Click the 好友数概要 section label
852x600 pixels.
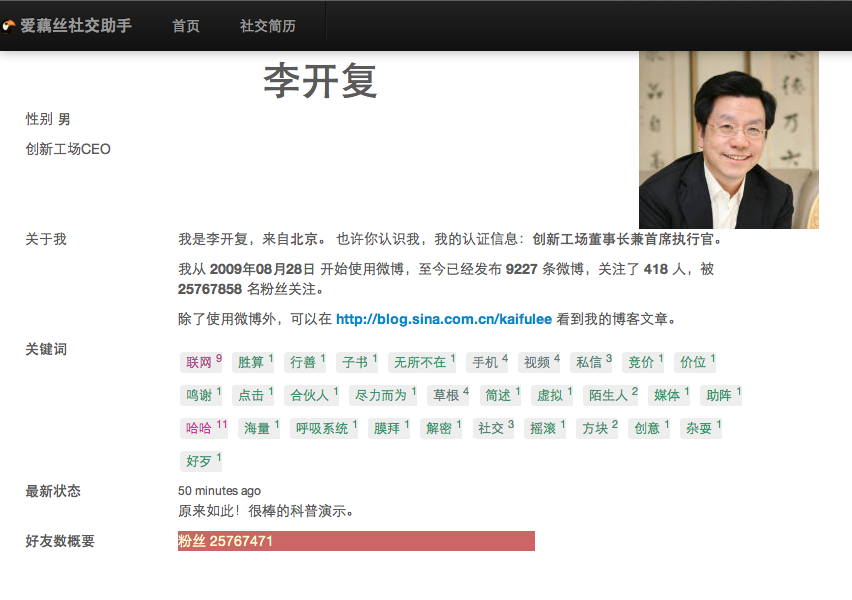[60, 541]
